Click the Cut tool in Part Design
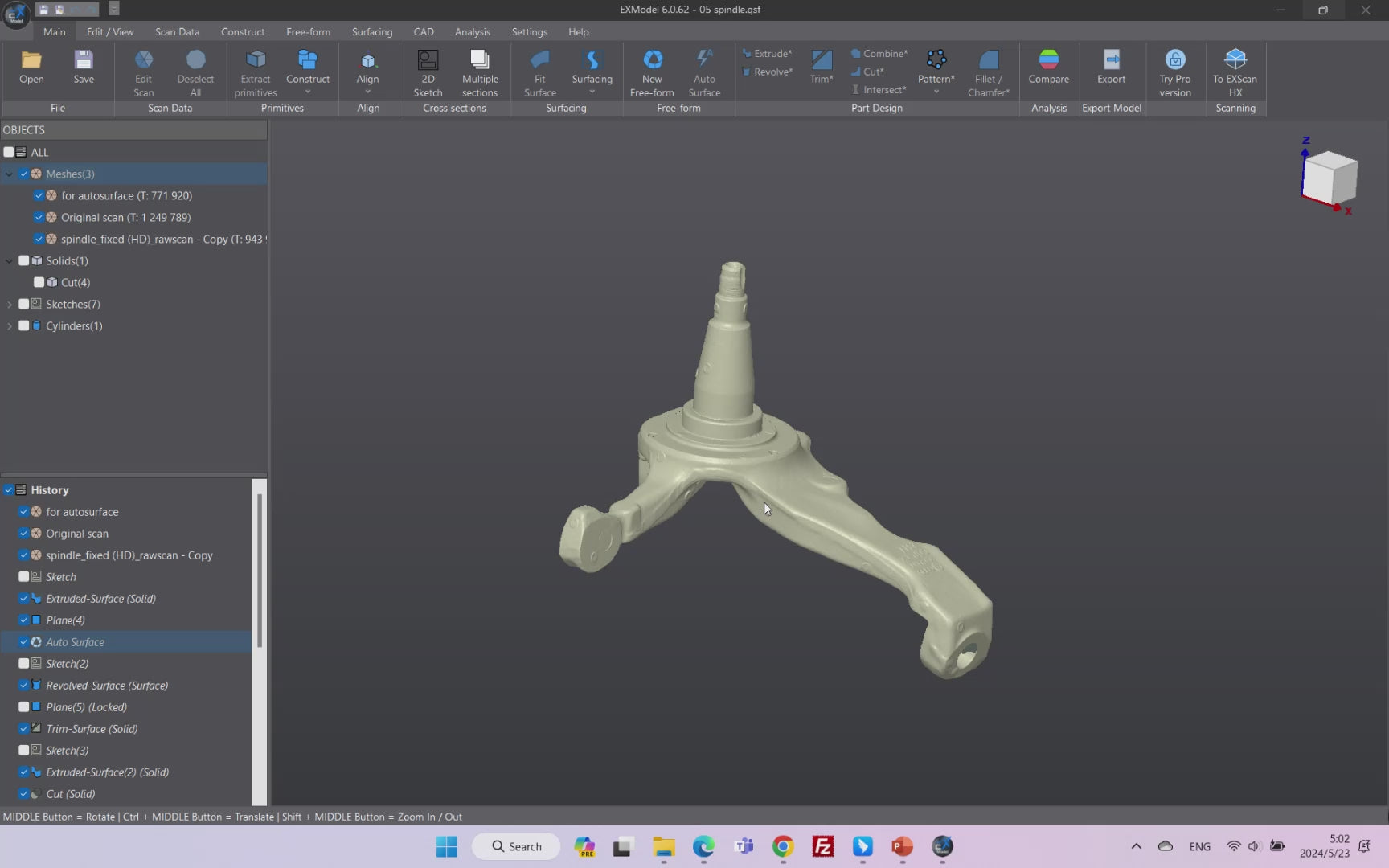Image resolution: width=1389 pixels, height=868 pixels. point(867,72)
